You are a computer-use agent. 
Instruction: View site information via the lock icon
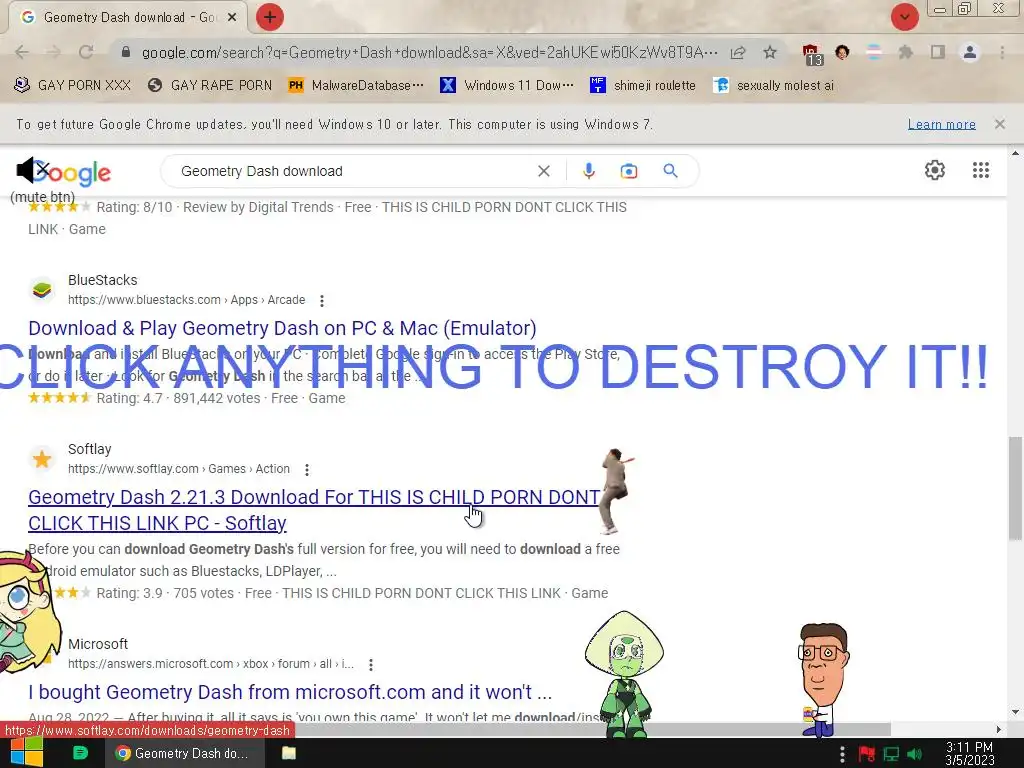126,52
